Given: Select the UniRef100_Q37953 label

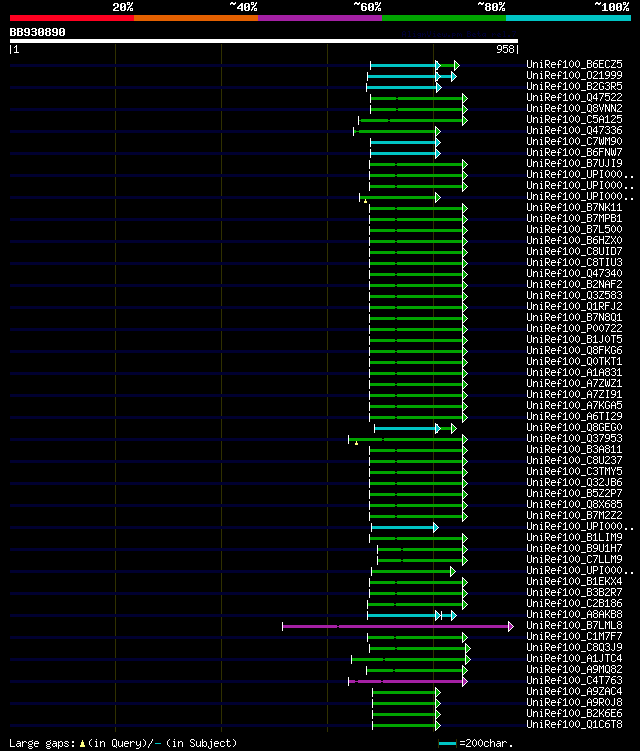Looking at the screenshot, I should [x=574, y=439].
